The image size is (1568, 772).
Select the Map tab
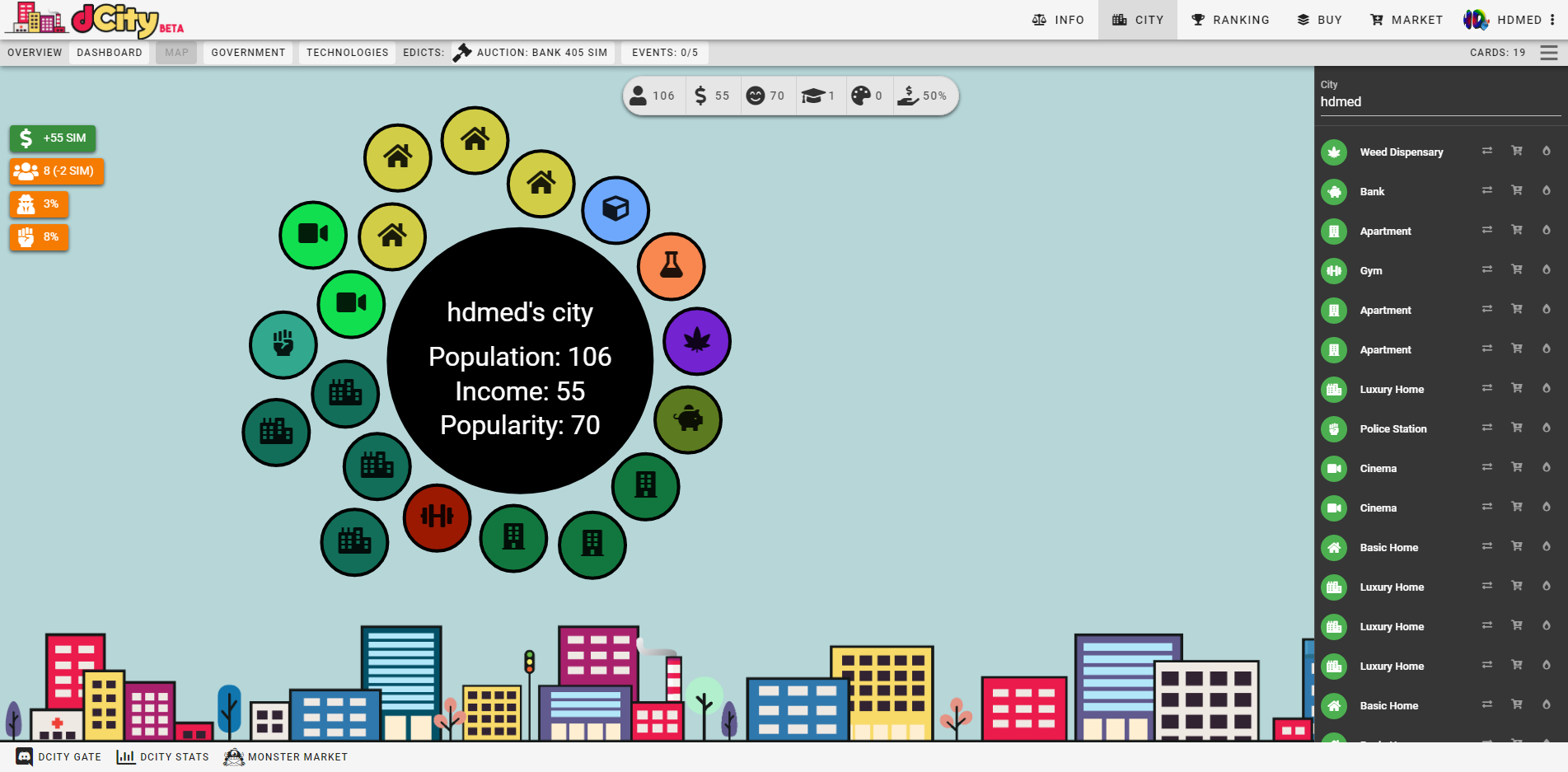pyautogui.click(x=176, y=53)
